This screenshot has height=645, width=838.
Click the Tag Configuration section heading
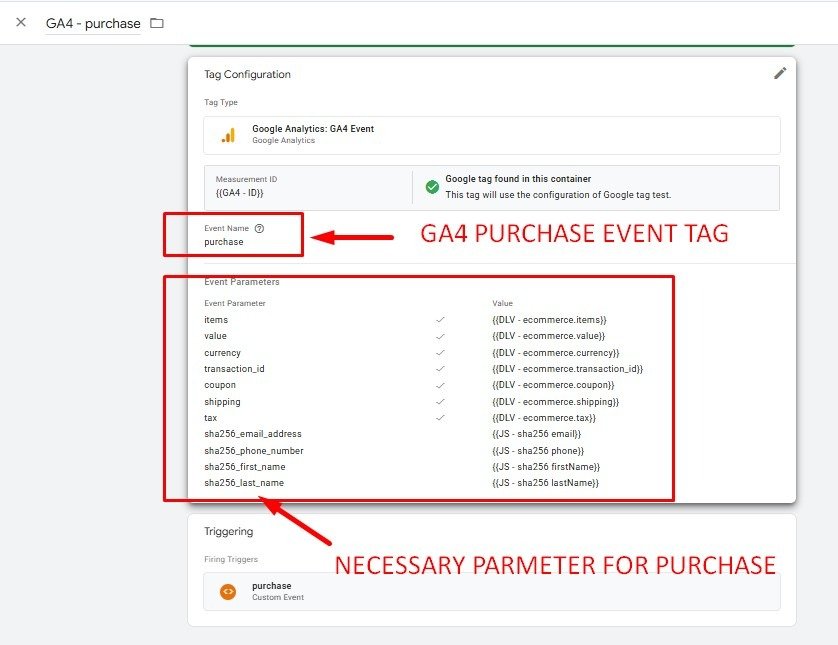pos(247,74)
